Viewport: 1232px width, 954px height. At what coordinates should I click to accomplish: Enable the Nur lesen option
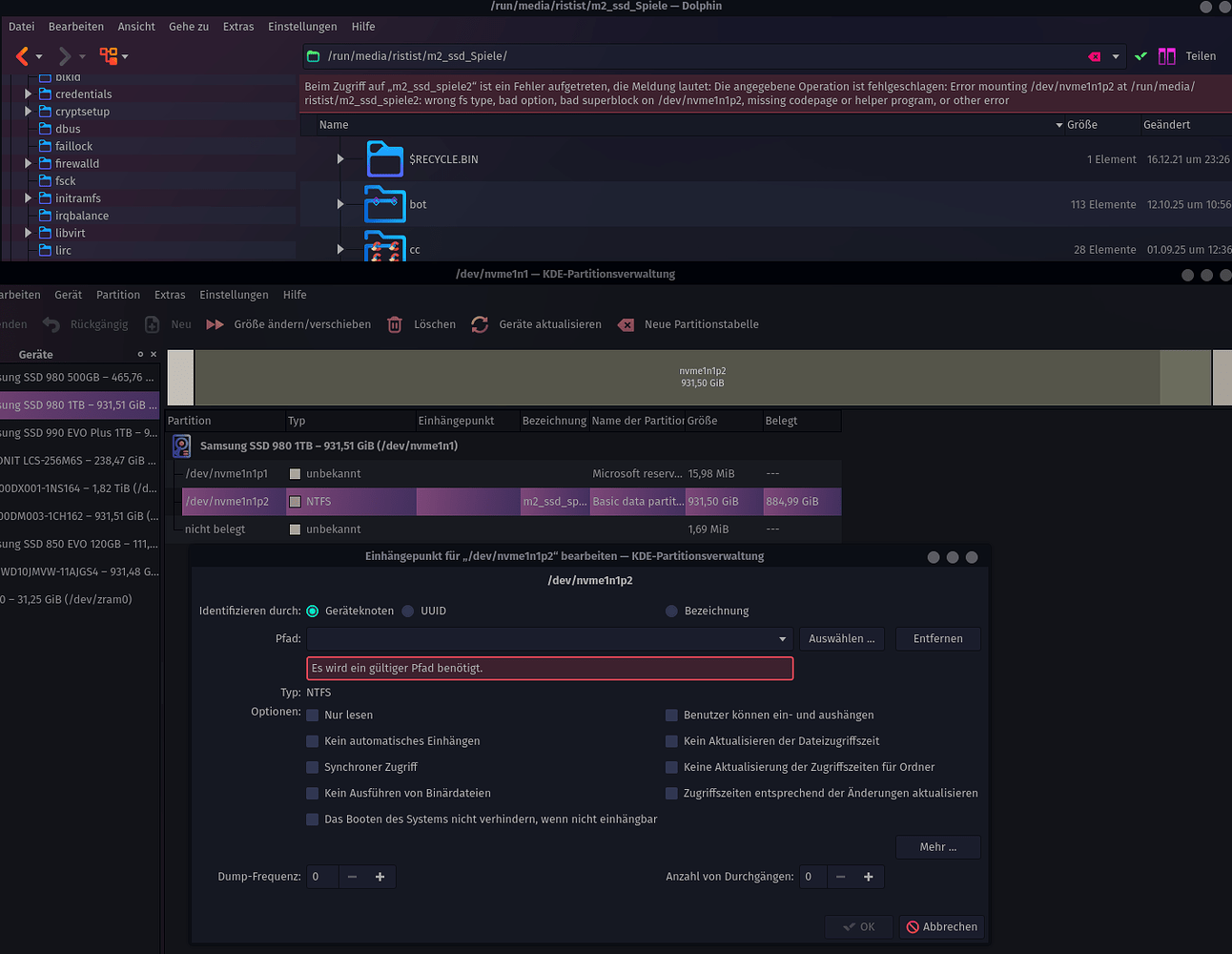312,715
